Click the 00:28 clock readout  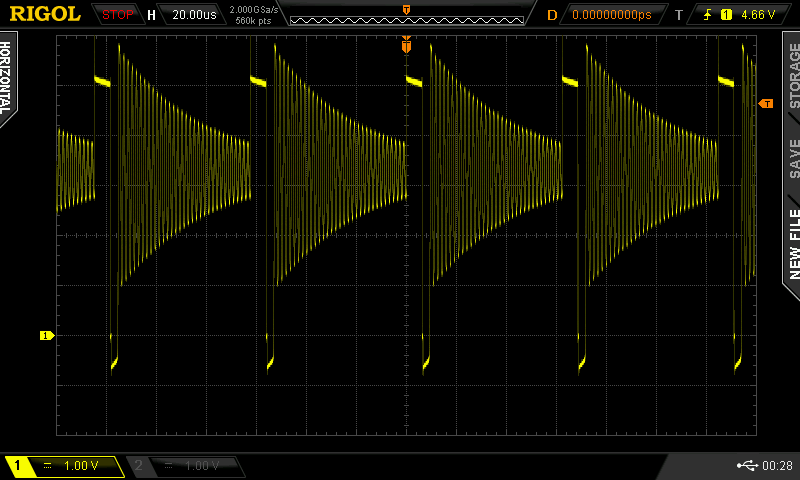[777, 465]
